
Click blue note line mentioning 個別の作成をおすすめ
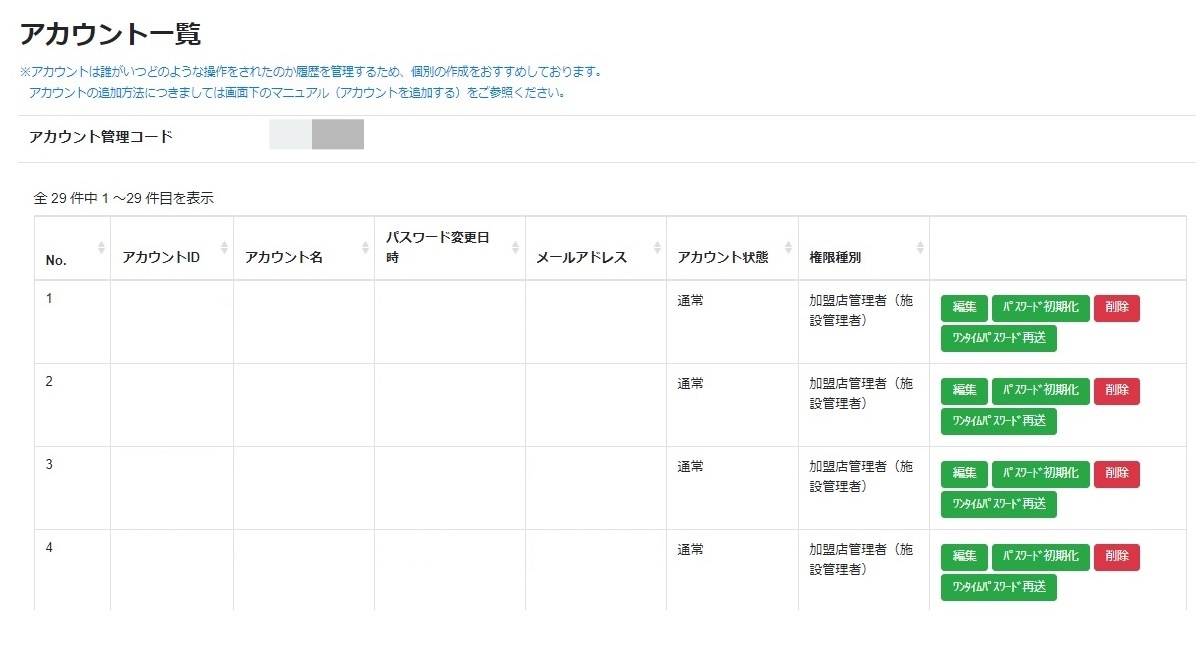point(313,72)
